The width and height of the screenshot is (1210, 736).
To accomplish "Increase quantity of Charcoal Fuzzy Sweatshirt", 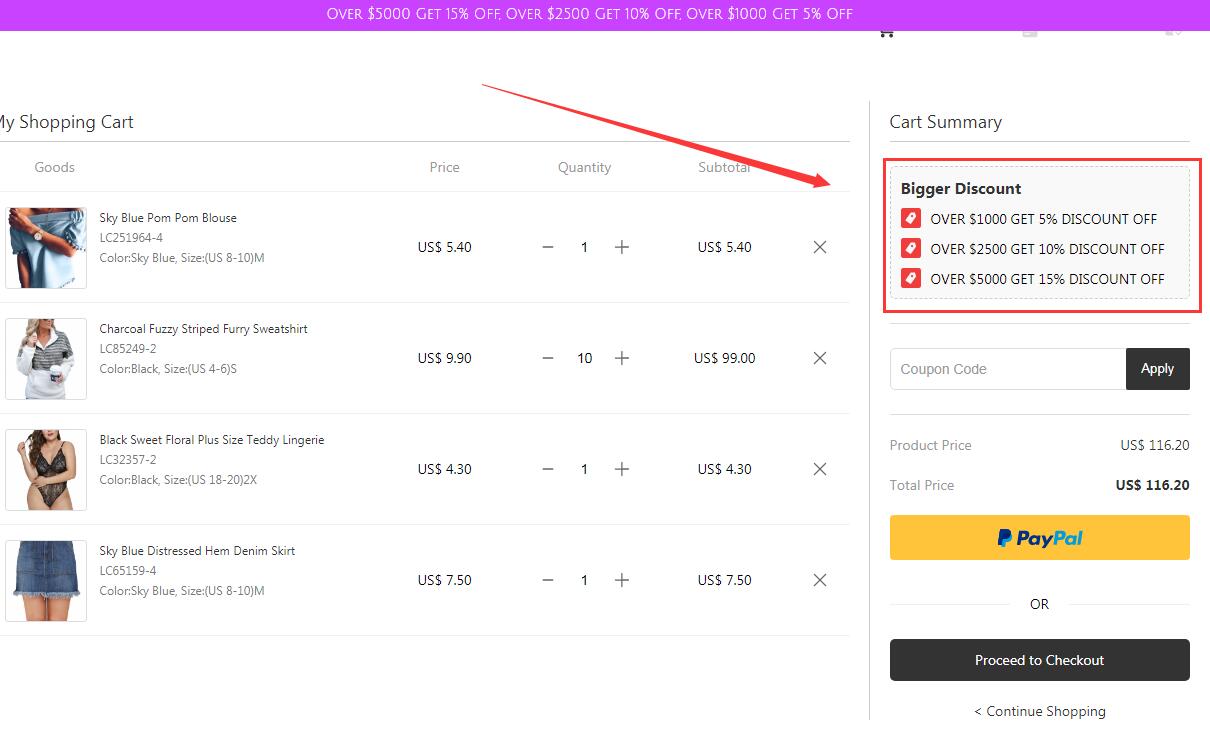I will tap(622, 358).
